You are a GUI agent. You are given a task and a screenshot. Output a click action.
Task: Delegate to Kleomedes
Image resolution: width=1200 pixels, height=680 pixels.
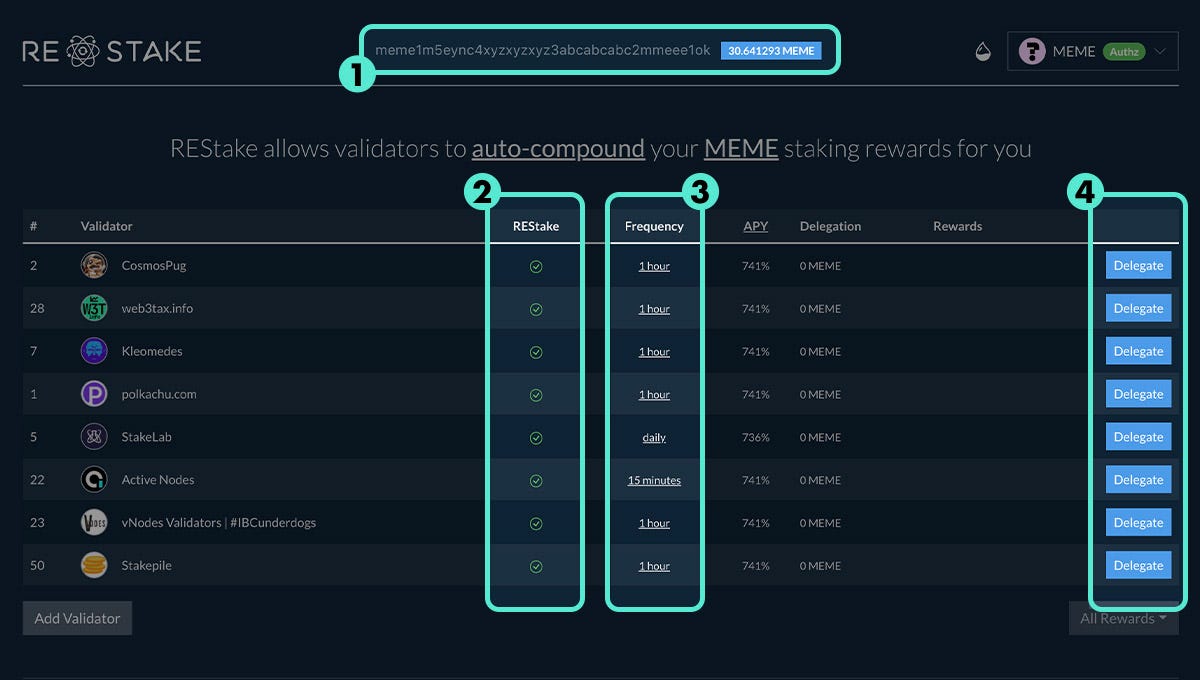(1138, 351)
